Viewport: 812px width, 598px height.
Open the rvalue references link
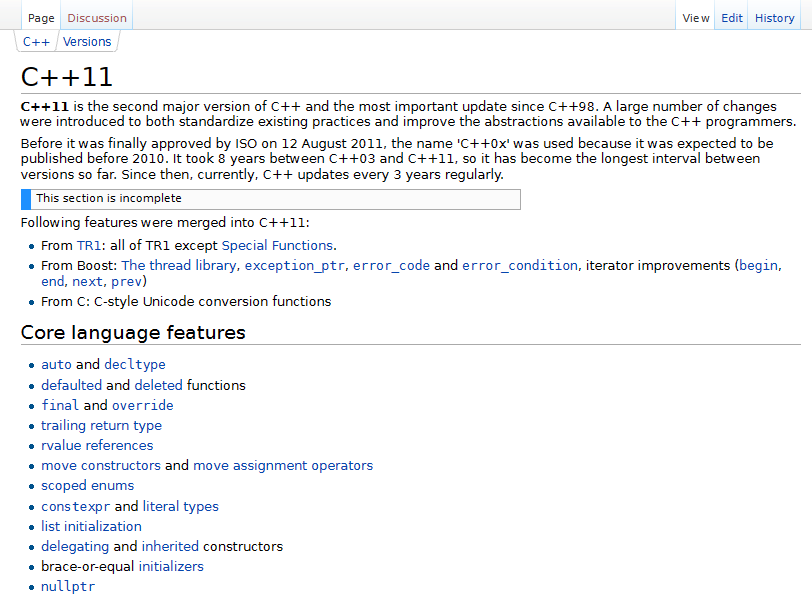click(x=97, y=445)
